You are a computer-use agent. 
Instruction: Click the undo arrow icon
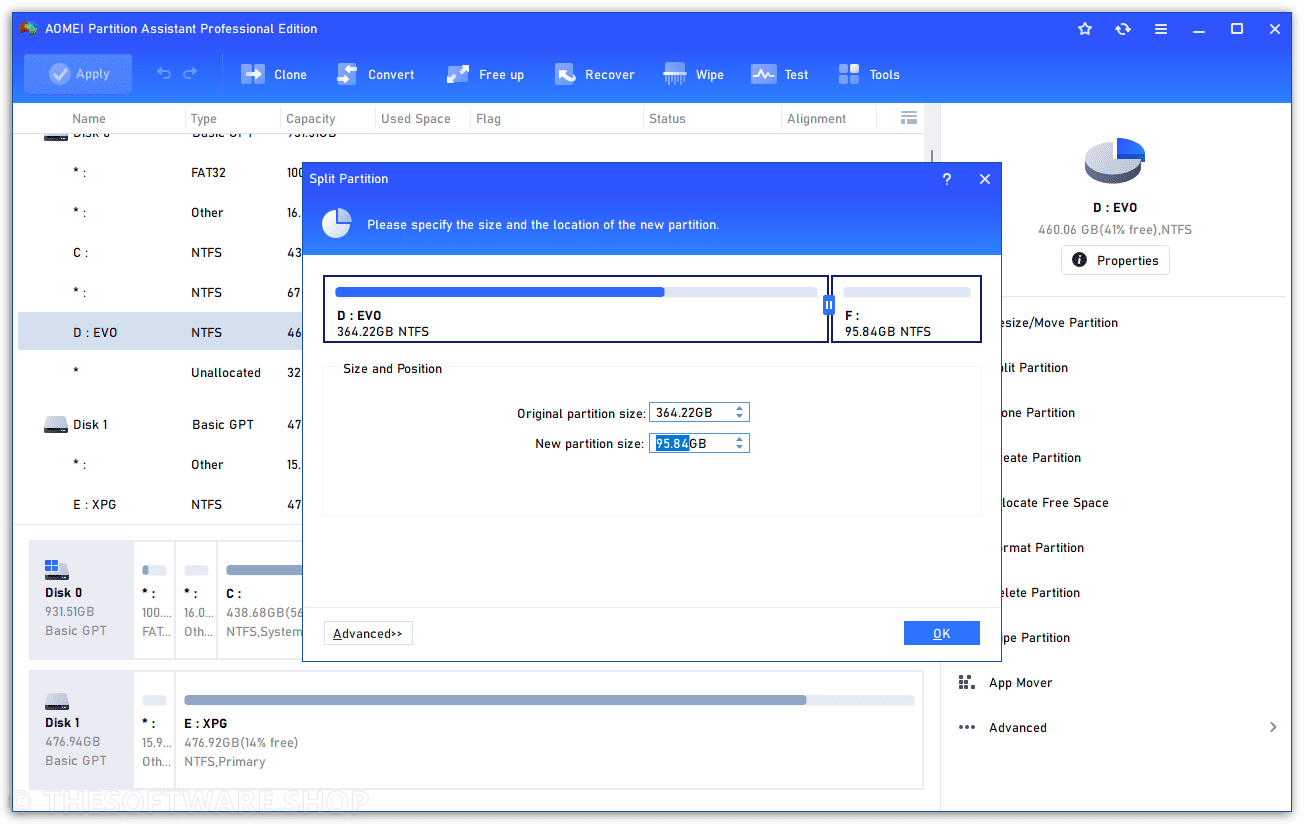point(164,74)
